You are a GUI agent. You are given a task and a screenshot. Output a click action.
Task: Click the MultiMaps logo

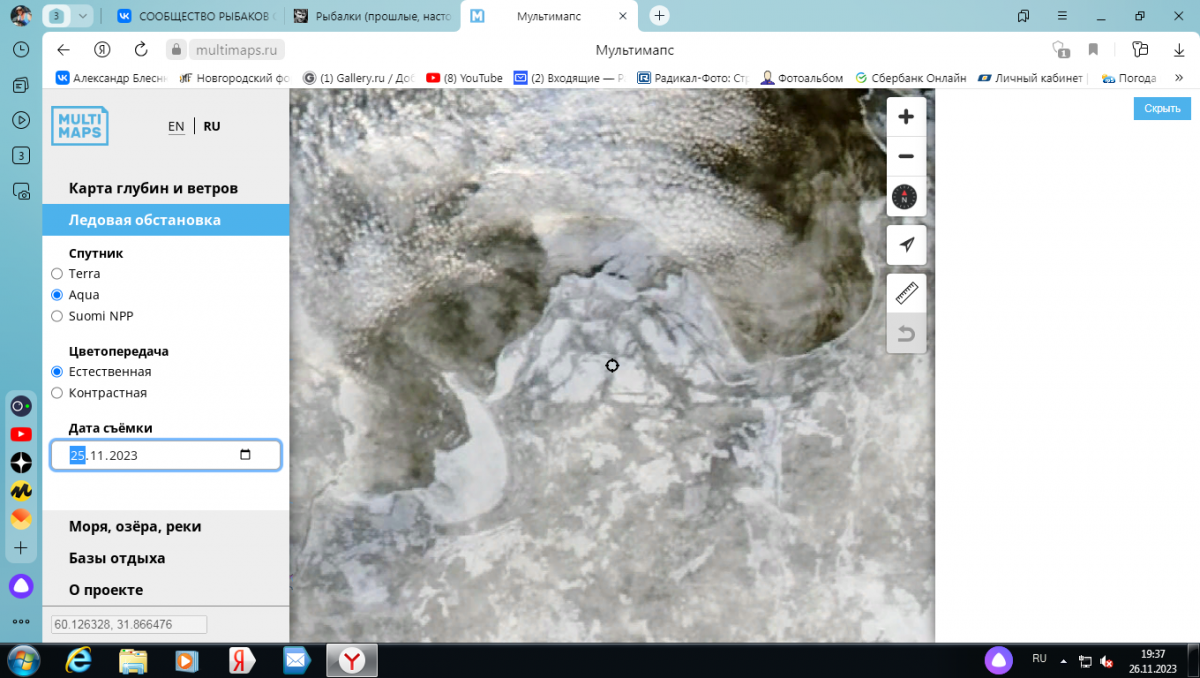coord(80,126)
